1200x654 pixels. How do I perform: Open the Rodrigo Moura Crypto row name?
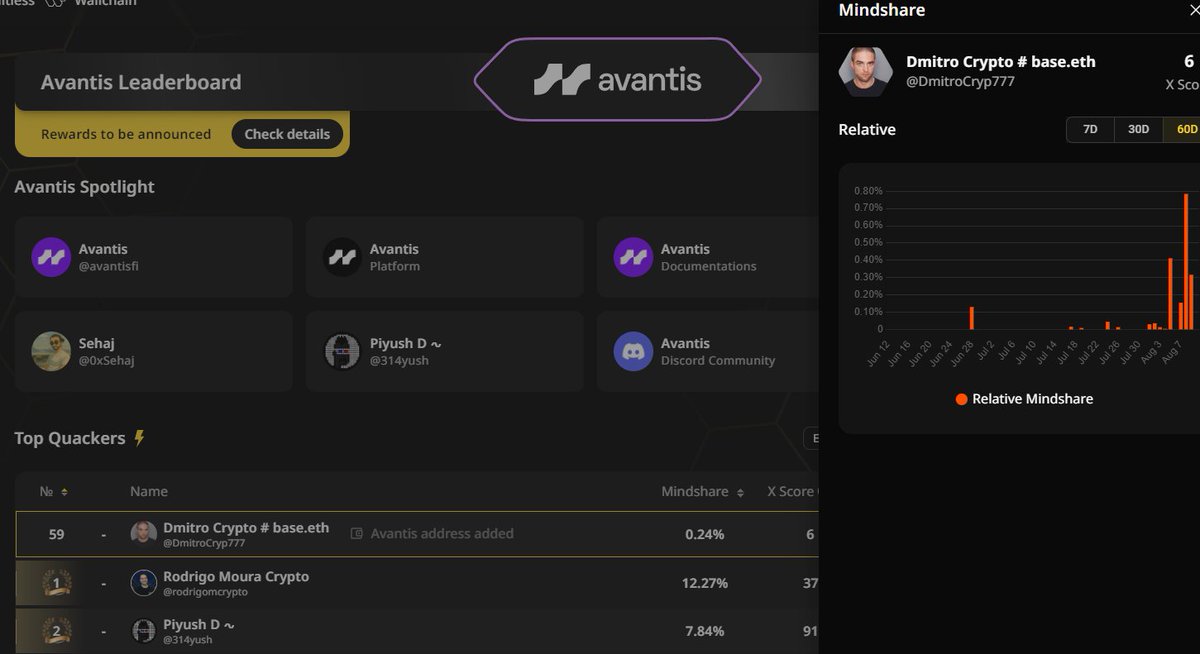pos(236,576)
